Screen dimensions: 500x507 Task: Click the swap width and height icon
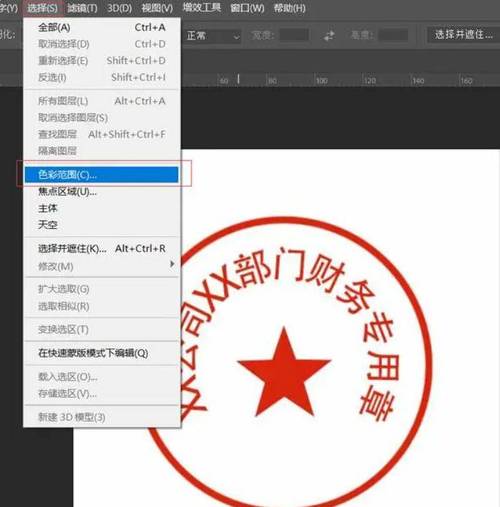click(x=329, y=35)
